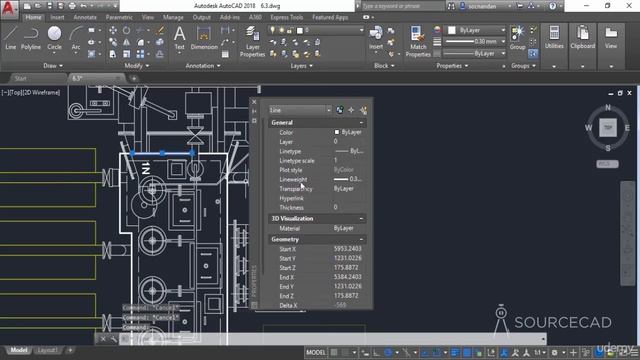Open annotation scale 1:1 dropdown
Viewport: 640px width, 360px height.
point(540,352)
